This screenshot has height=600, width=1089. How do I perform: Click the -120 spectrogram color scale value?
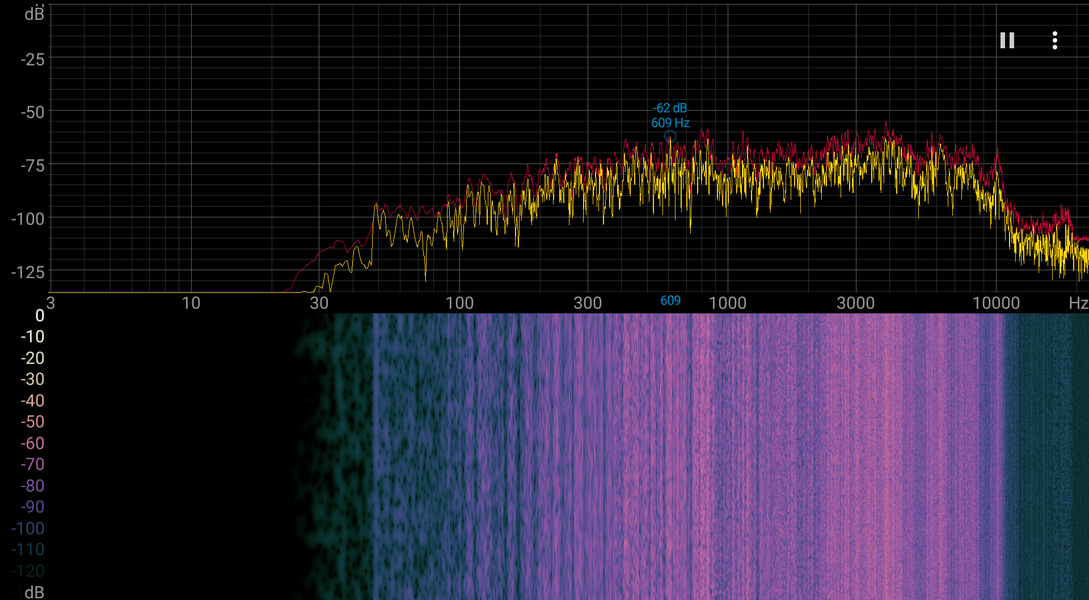tap(28, 572)
